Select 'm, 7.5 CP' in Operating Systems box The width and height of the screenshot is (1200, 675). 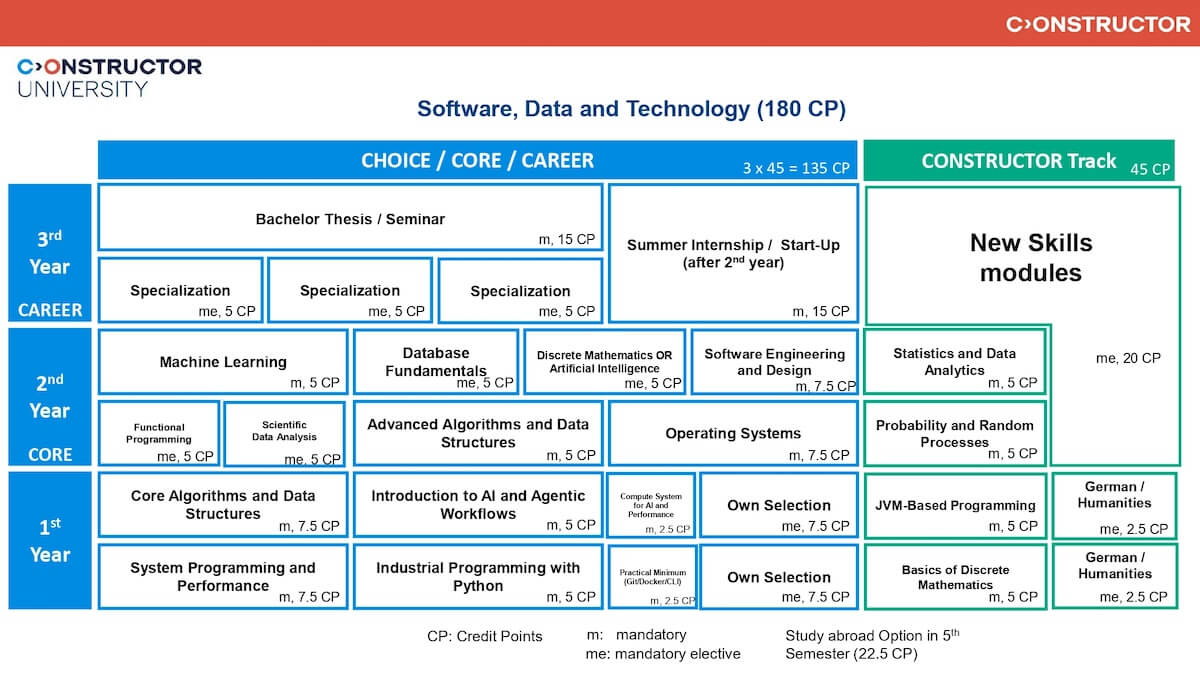817,455
